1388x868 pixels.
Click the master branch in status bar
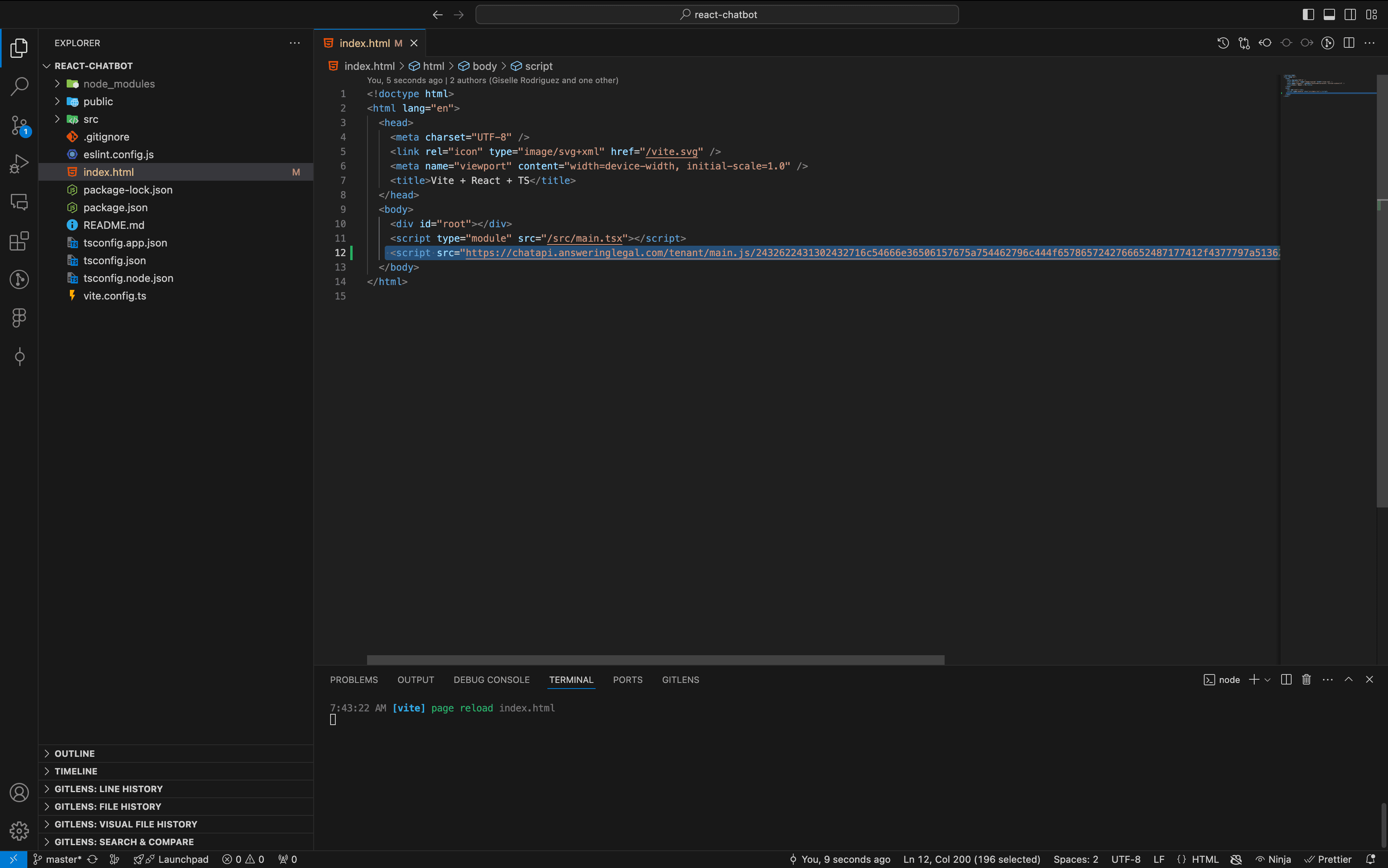click(57, 860)
